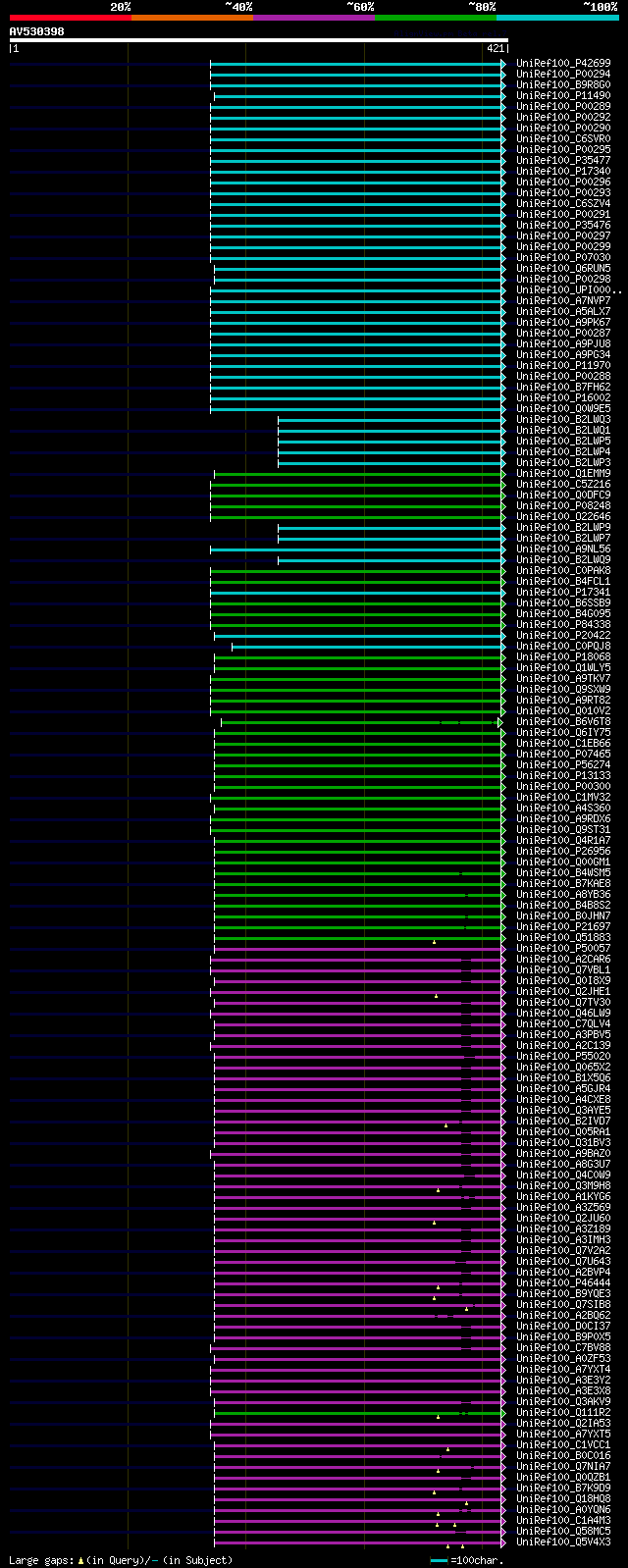Image resolution: width=628 pixels, height=1568 pixels.
Task: Click hit label UniRef100_C6SZV4
Action: [563, 203]
